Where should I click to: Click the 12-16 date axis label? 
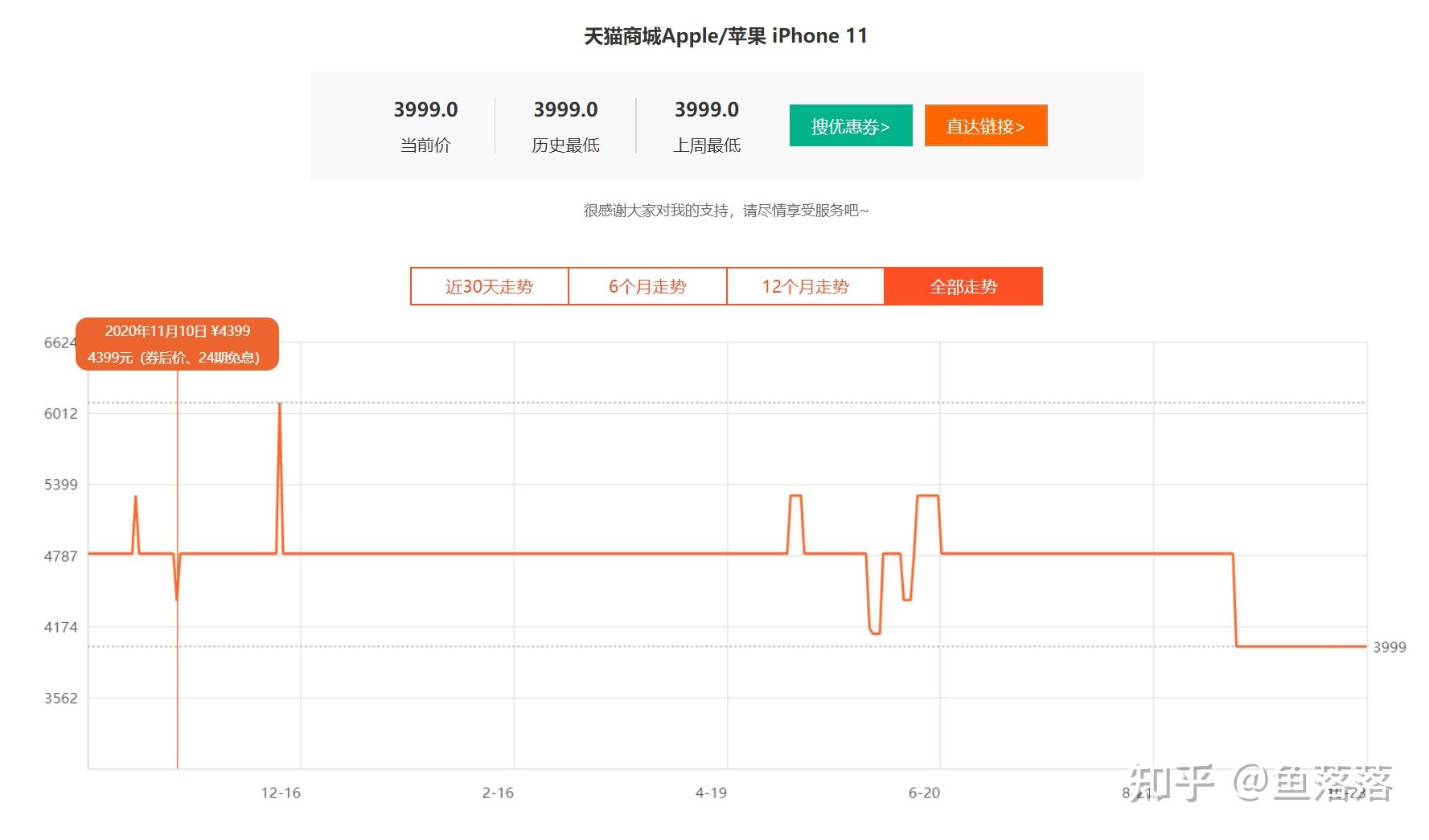tap(281, 793)
